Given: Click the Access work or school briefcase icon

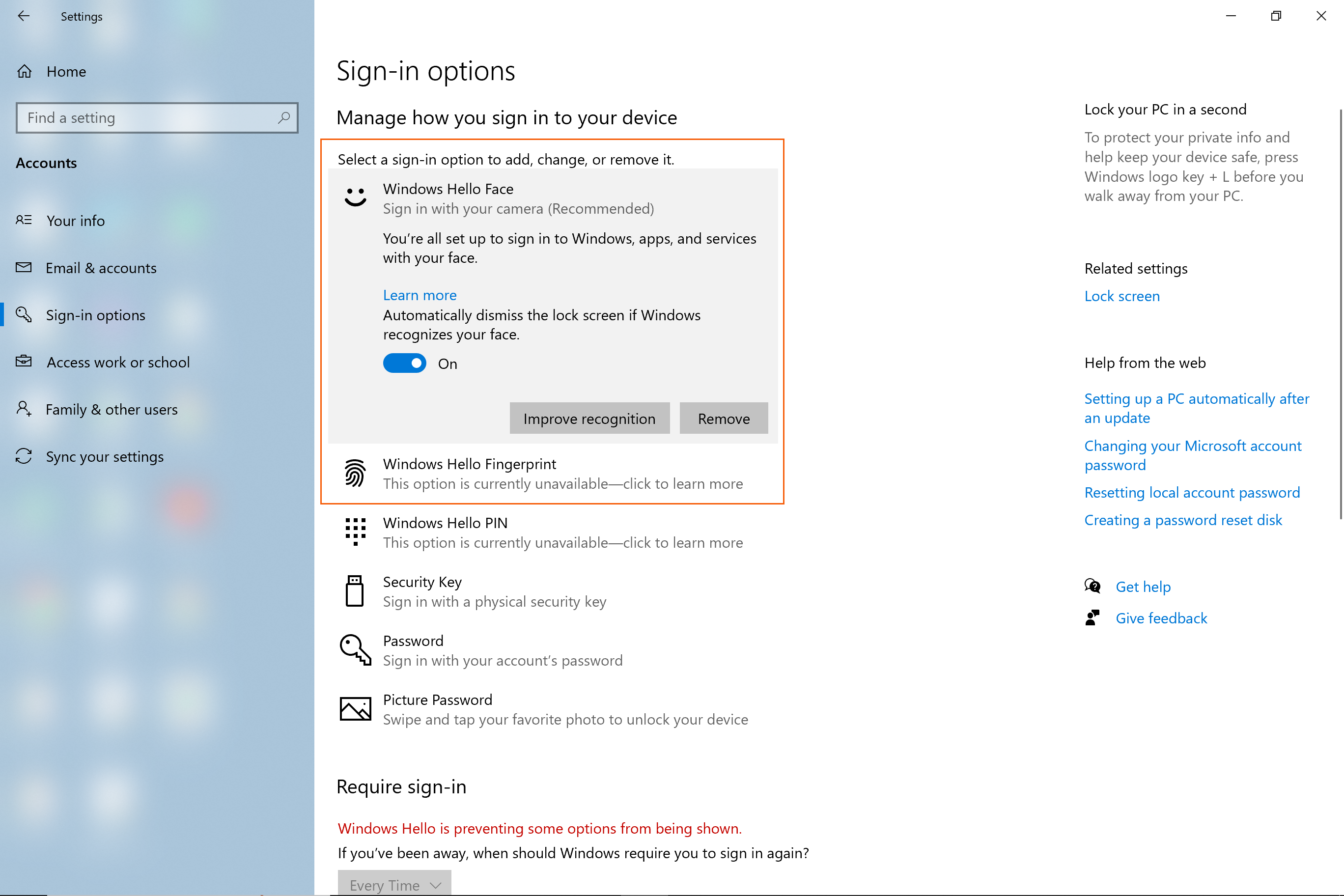Looking at the screenshot, I should [x=24, y=361].
